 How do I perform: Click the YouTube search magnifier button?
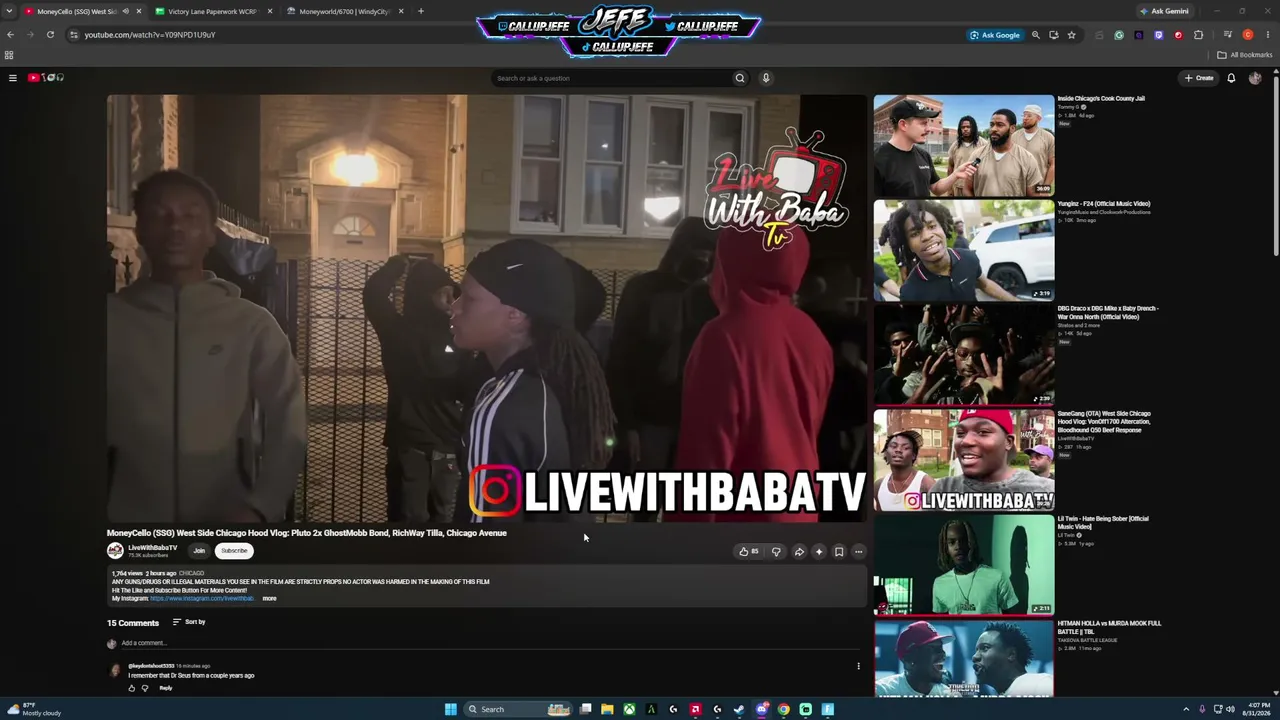tap(740, 78)
